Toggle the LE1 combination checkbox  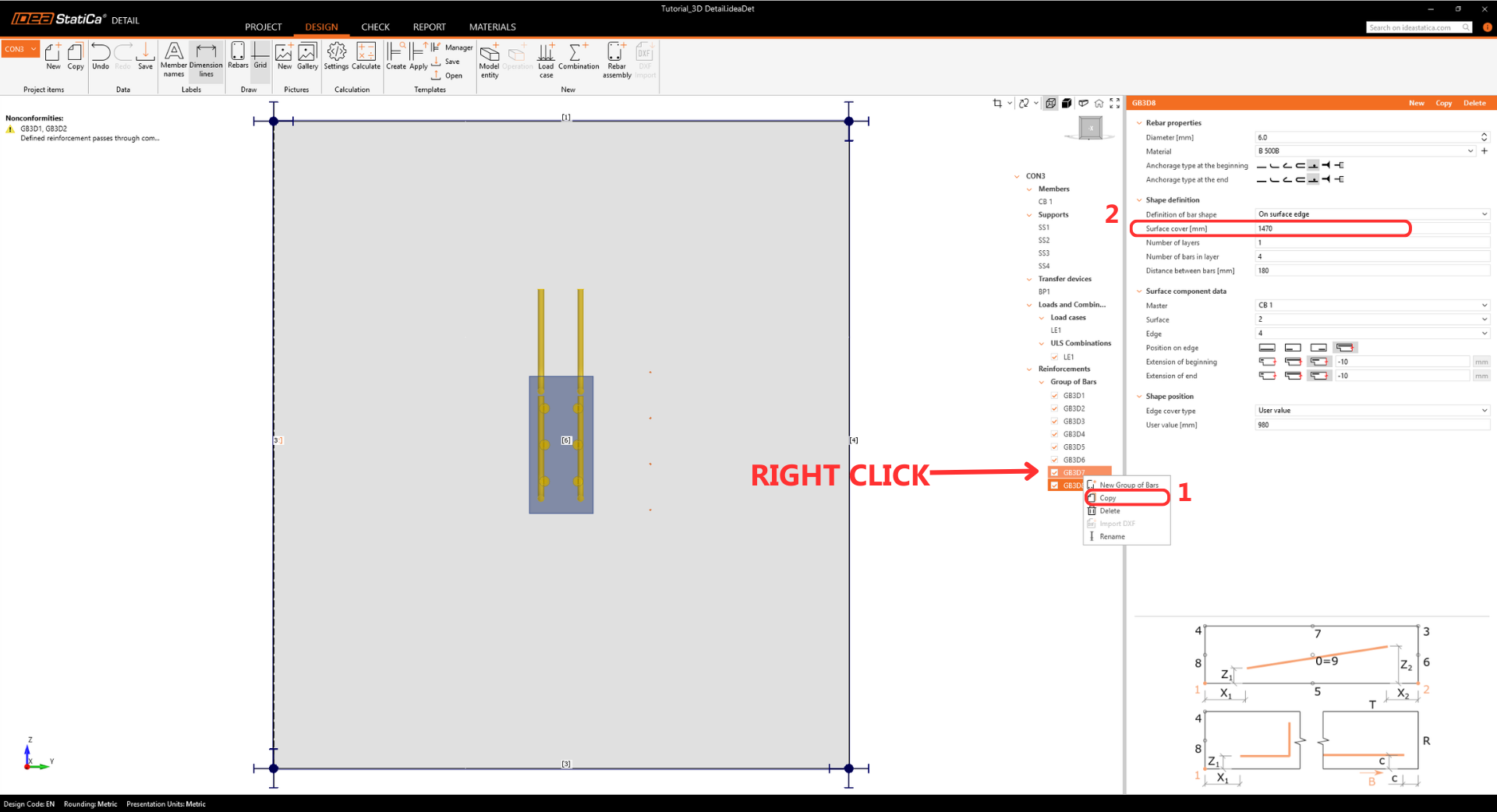coord(1054,357)
